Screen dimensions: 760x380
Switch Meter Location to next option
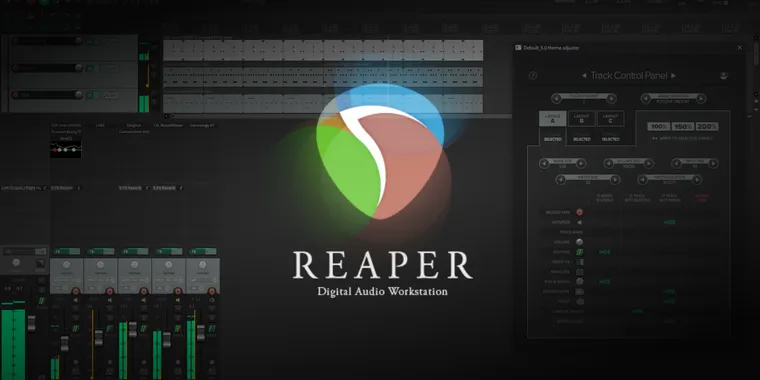[697, 180]
